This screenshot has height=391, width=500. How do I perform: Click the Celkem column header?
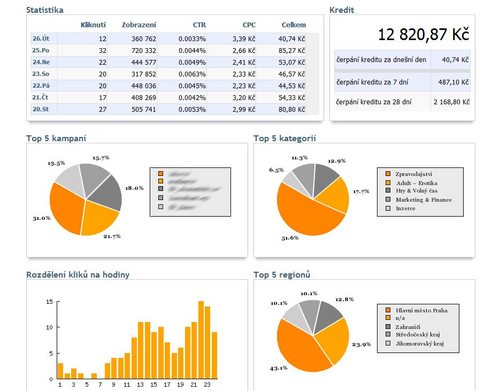coord(293,25)
